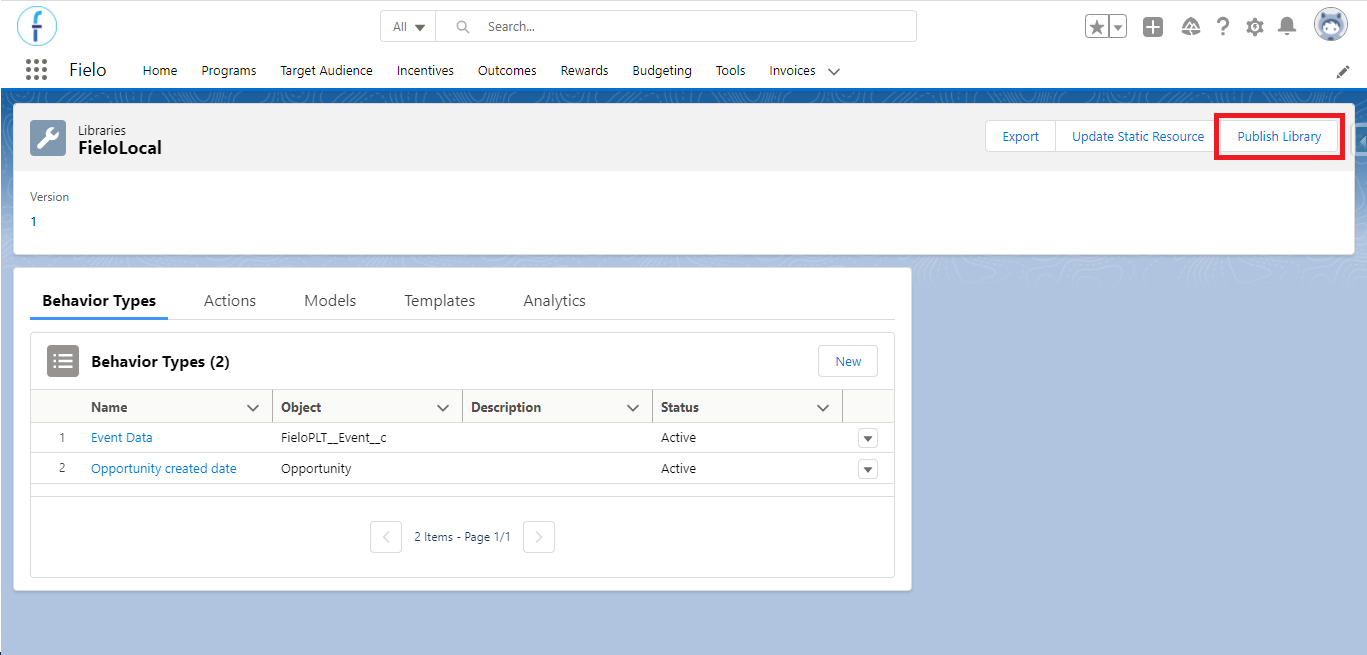Screen dimensions: 1367x655
Task: Open the All search scope dropdown
Action: 408,27
